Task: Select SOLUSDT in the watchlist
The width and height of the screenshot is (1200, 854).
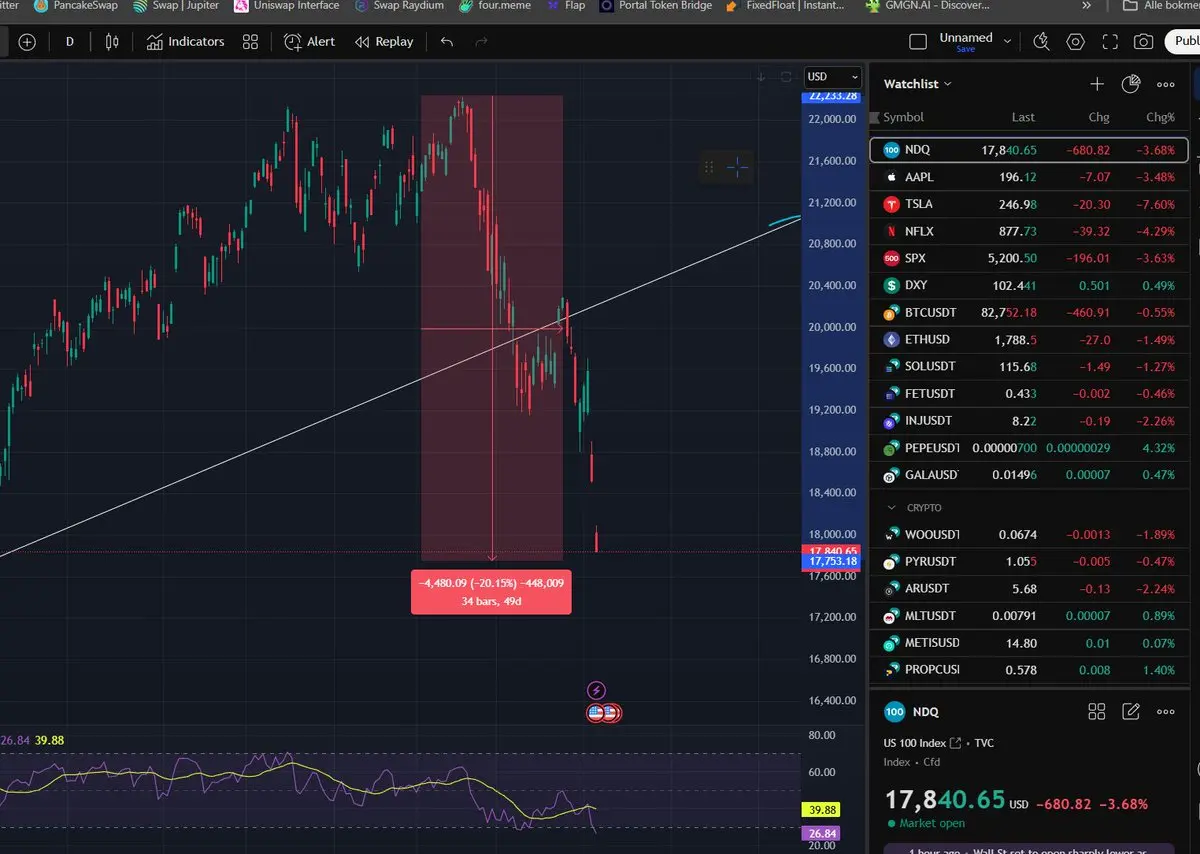Action: 1029,367
